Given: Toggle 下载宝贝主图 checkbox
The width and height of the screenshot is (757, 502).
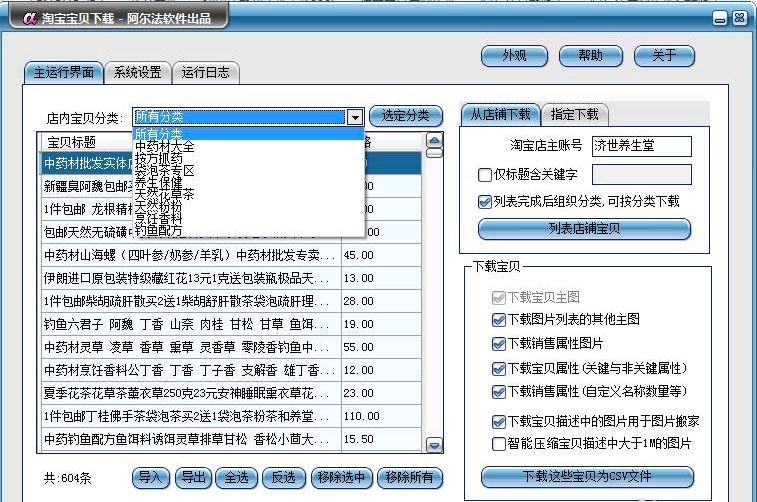Looking at the screenshot, I should click(499, 297).
